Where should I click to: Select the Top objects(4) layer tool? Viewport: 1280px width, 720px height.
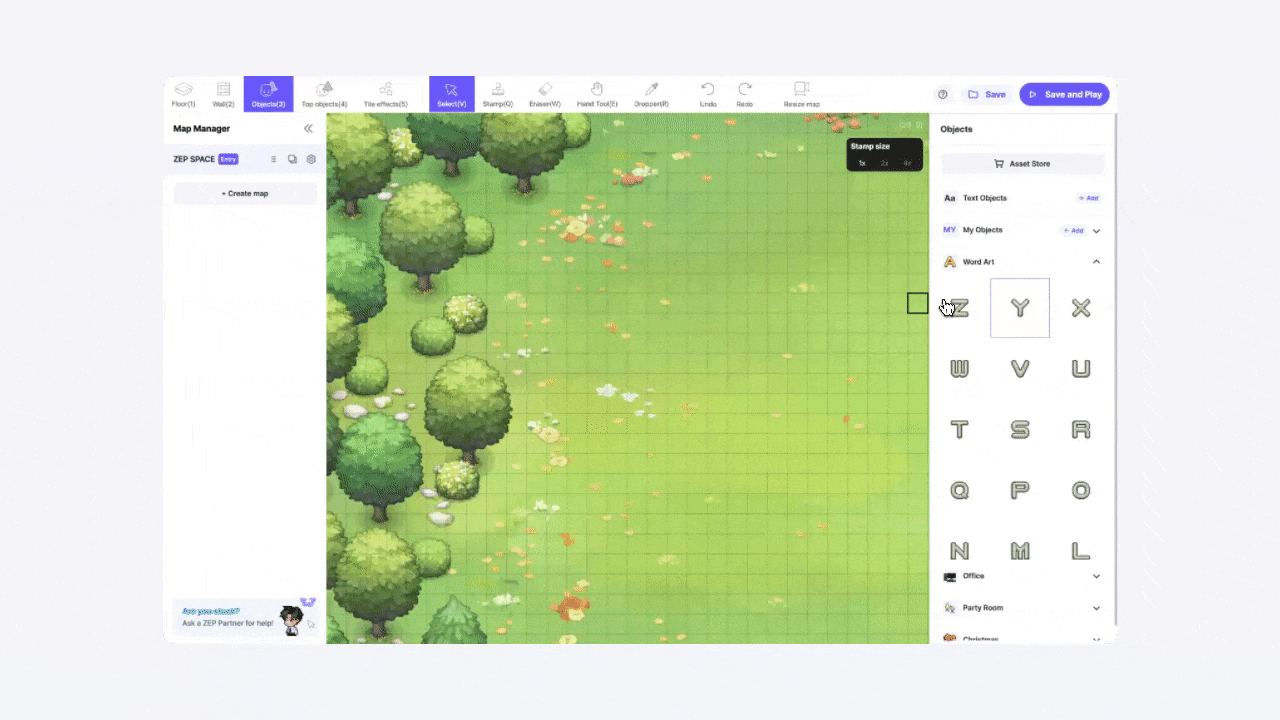tap(324, 94)
